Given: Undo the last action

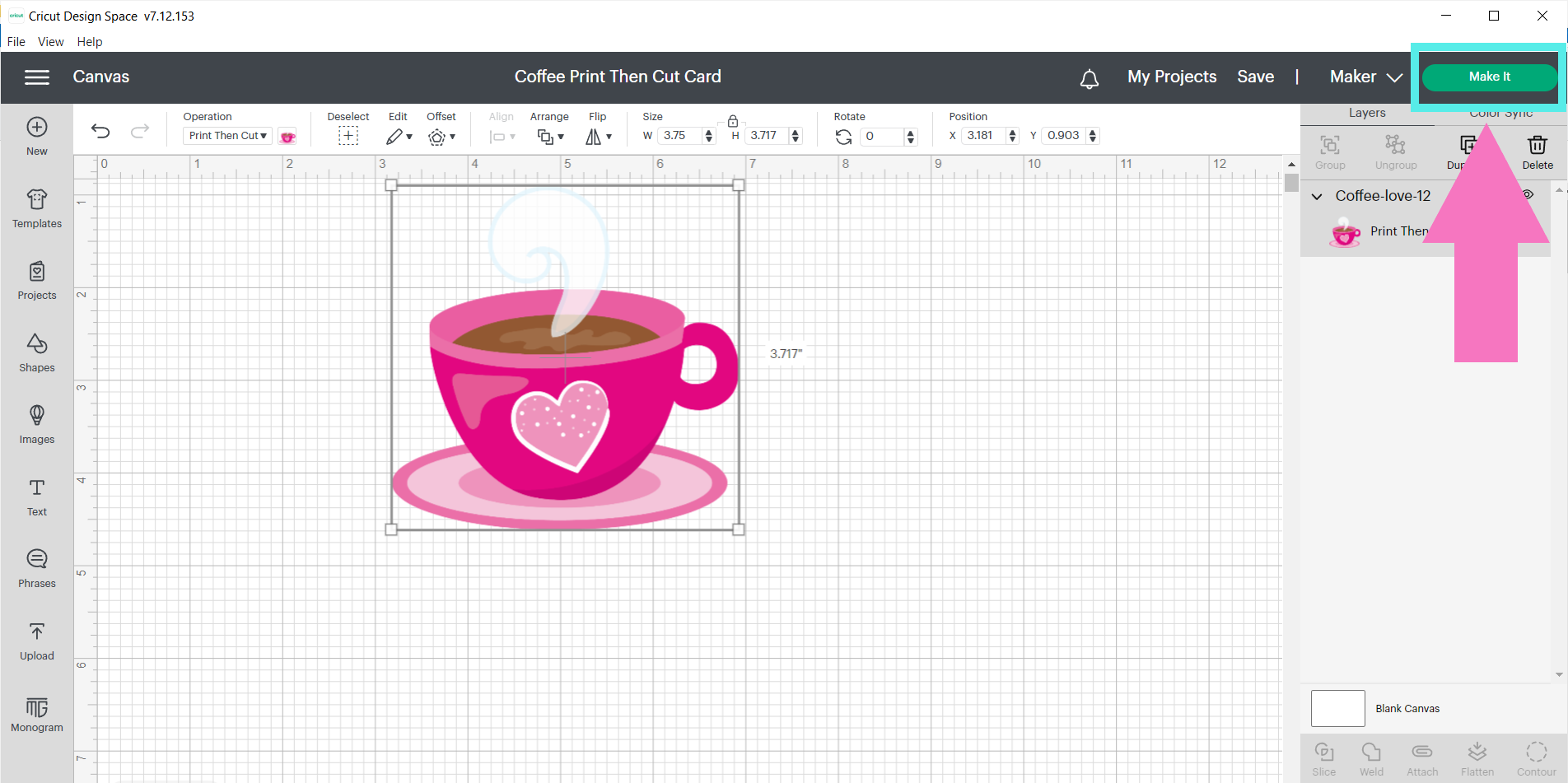Looking at the screenshot, I should click(100, 130).
